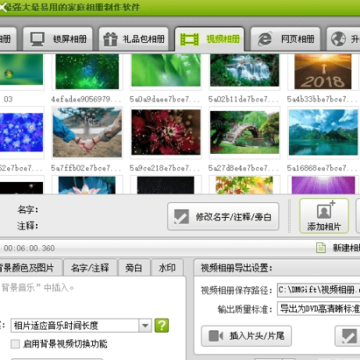Open the 名字/注释 tab

coord(90,268)
